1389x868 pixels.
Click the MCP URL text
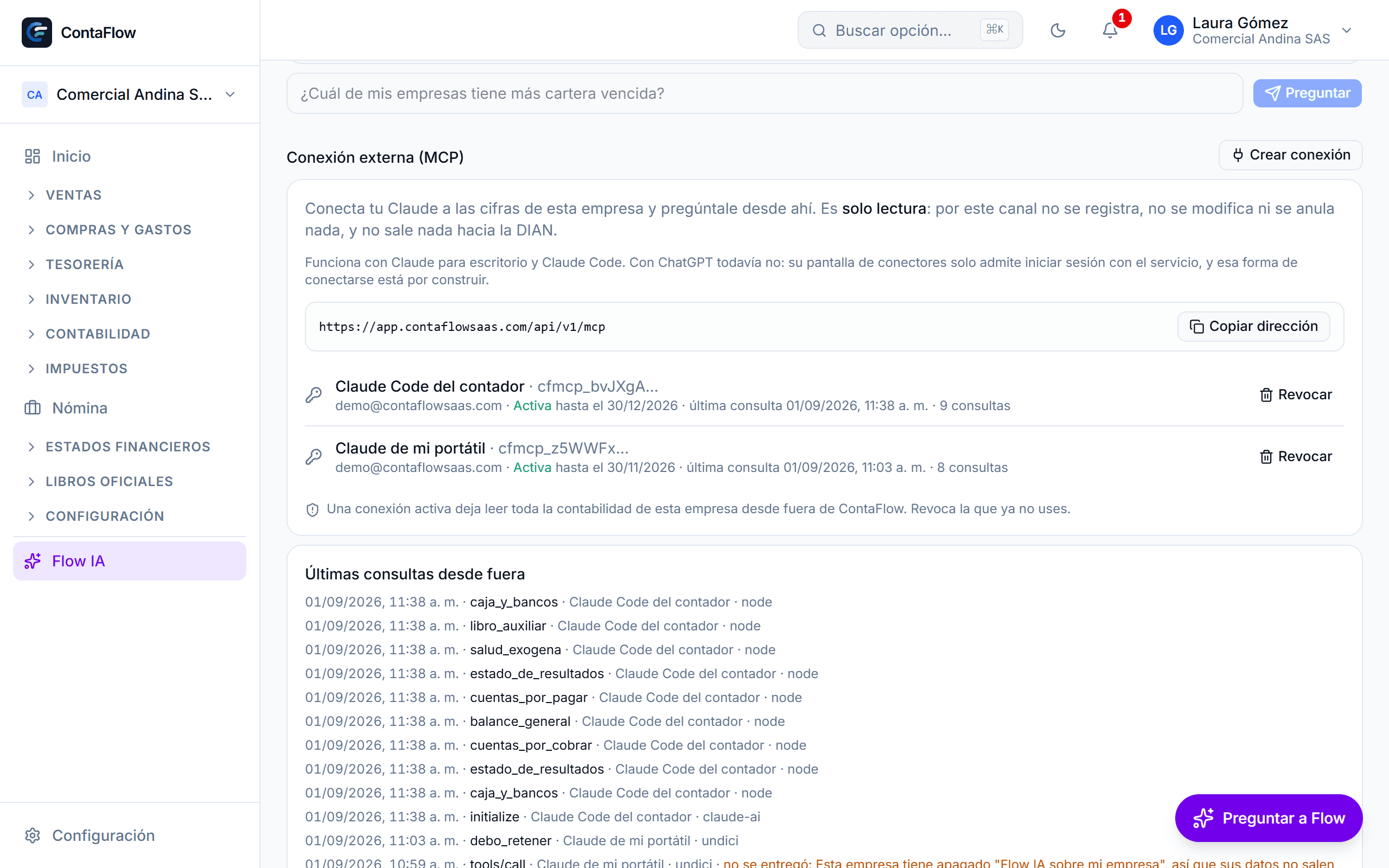[x=462, y=327]
